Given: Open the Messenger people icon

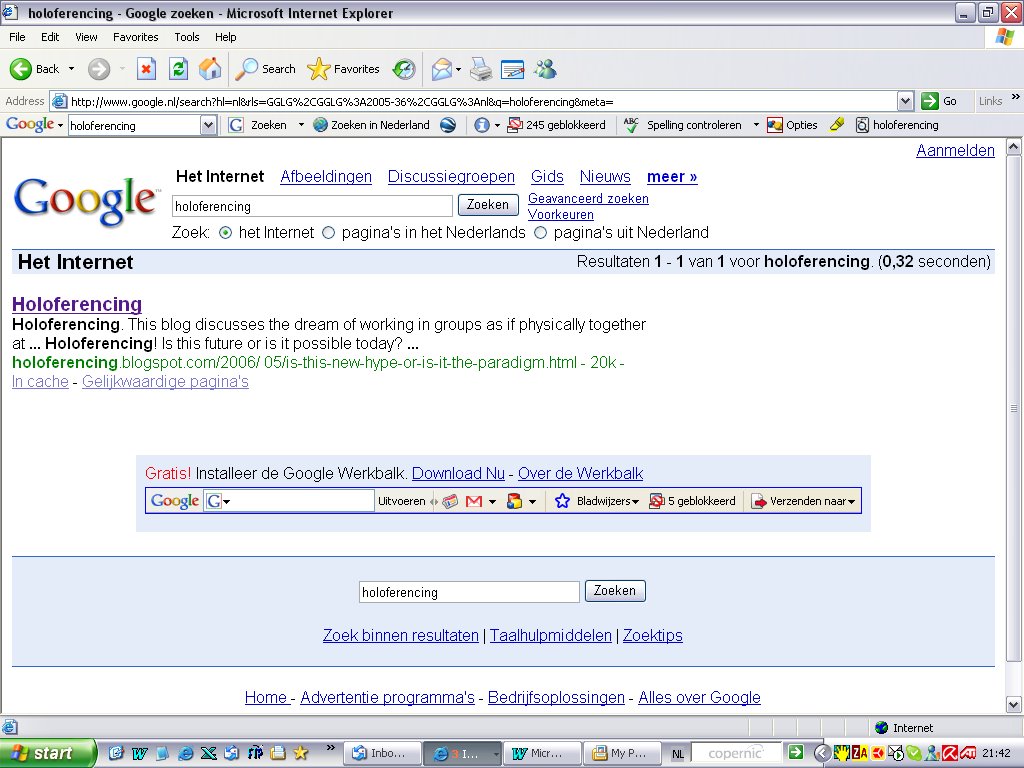Looking at the screenshot, I should click(x=545, y=69).
